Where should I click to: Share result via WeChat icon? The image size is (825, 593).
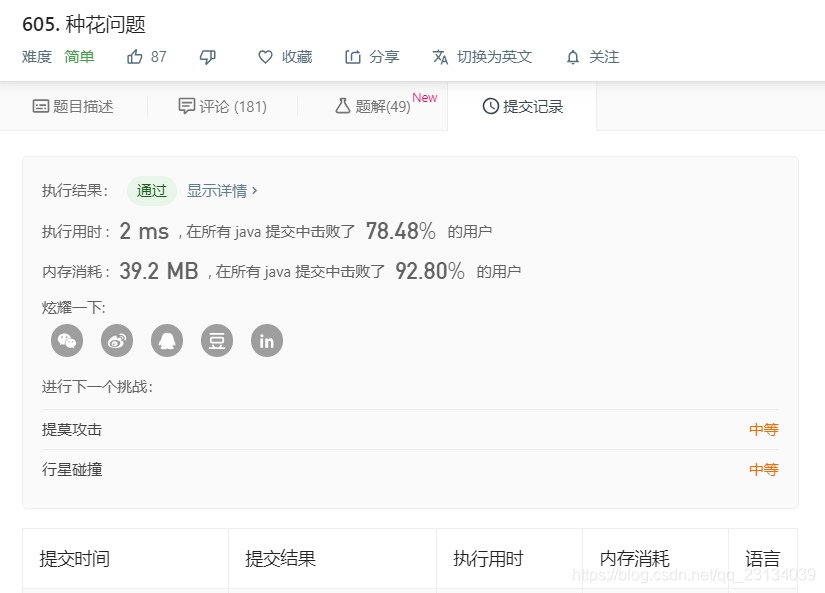(x=67, y=341)
